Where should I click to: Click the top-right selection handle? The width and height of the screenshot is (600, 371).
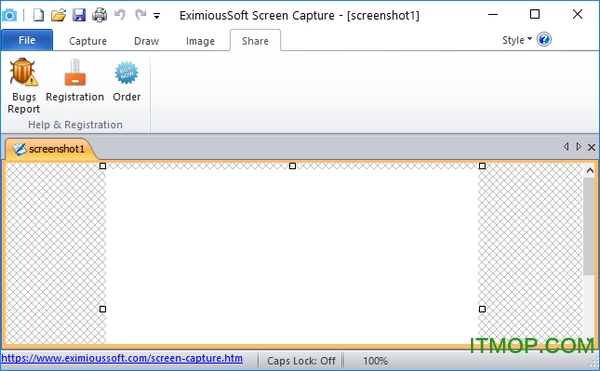pyautogui.click(x=482, y=166)
